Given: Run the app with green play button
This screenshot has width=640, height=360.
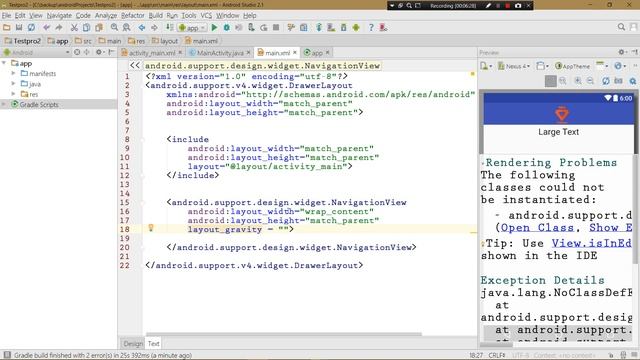Looking at the screenshot, I should point(214,28).
